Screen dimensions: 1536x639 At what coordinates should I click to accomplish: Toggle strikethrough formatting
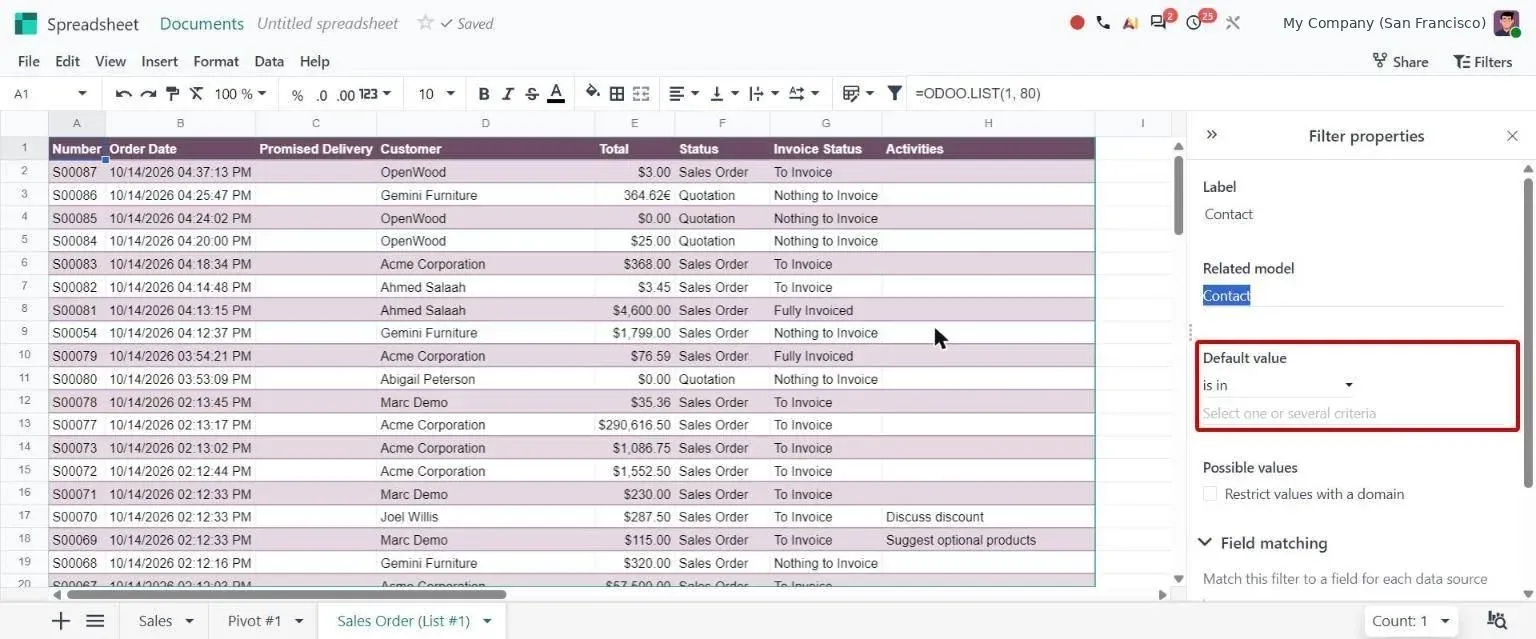532,94
